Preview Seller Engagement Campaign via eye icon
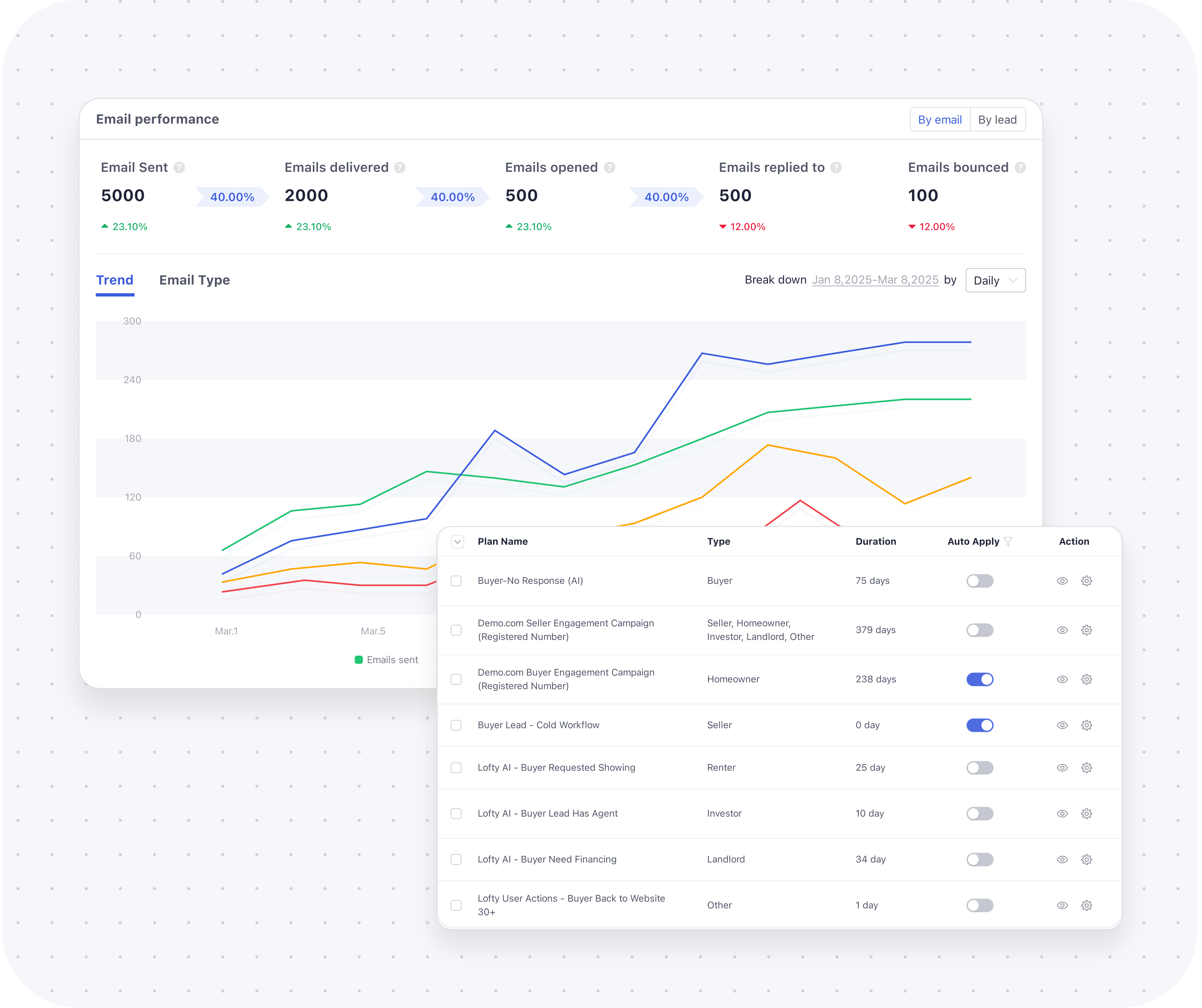The image size is (1202, 1008). pos(1062,630)
